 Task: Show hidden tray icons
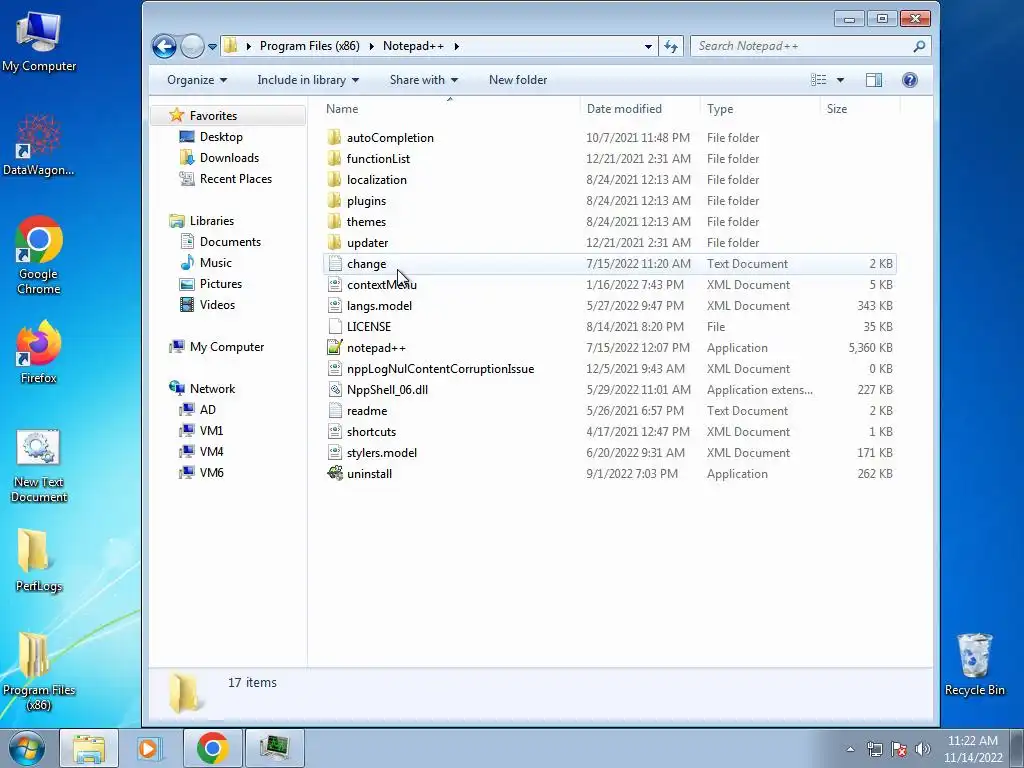(x=850, y=749)
